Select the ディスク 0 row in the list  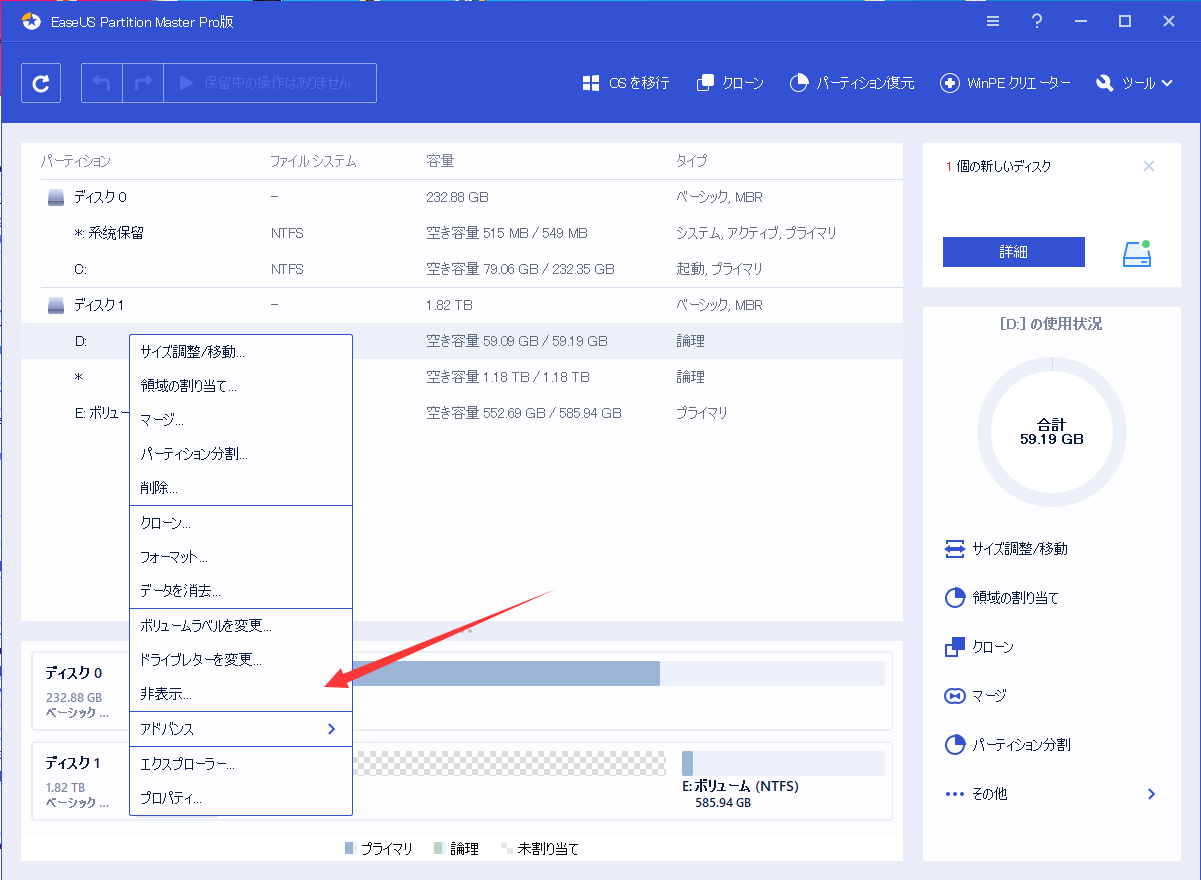(x=461, y=197)
